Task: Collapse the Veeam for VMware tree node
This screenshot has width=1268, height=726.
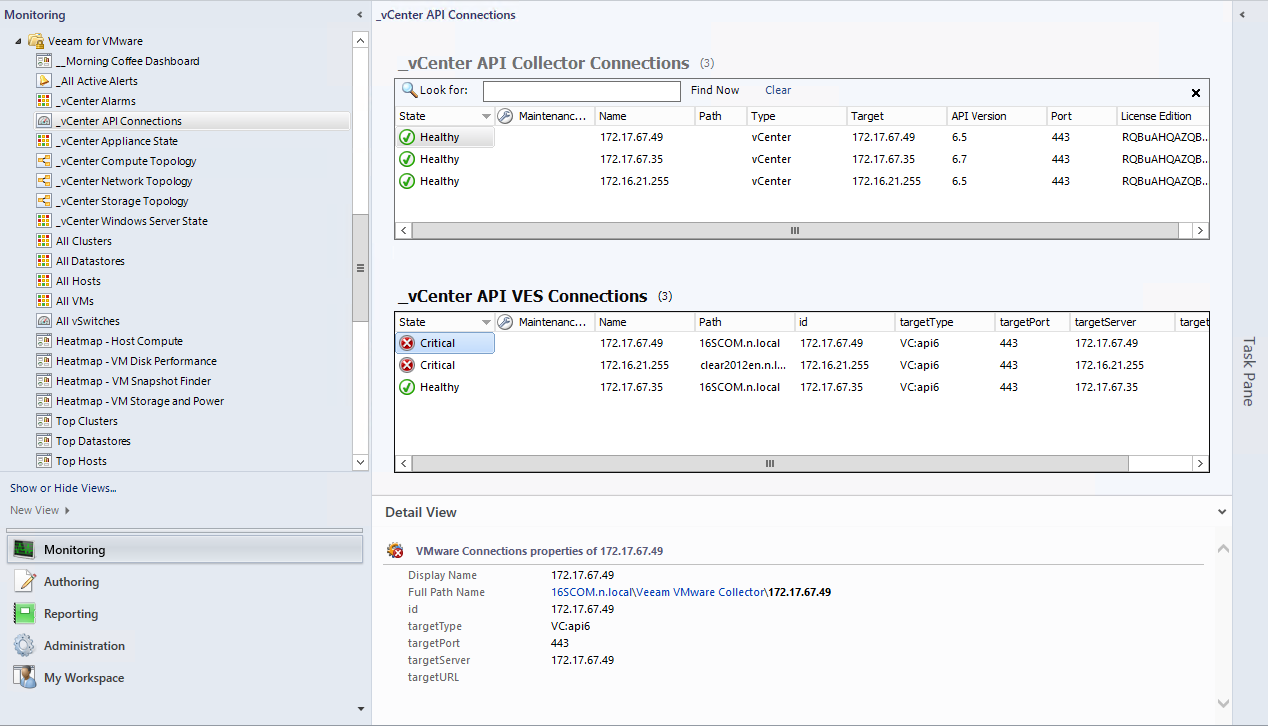Action: pos(18,41)
